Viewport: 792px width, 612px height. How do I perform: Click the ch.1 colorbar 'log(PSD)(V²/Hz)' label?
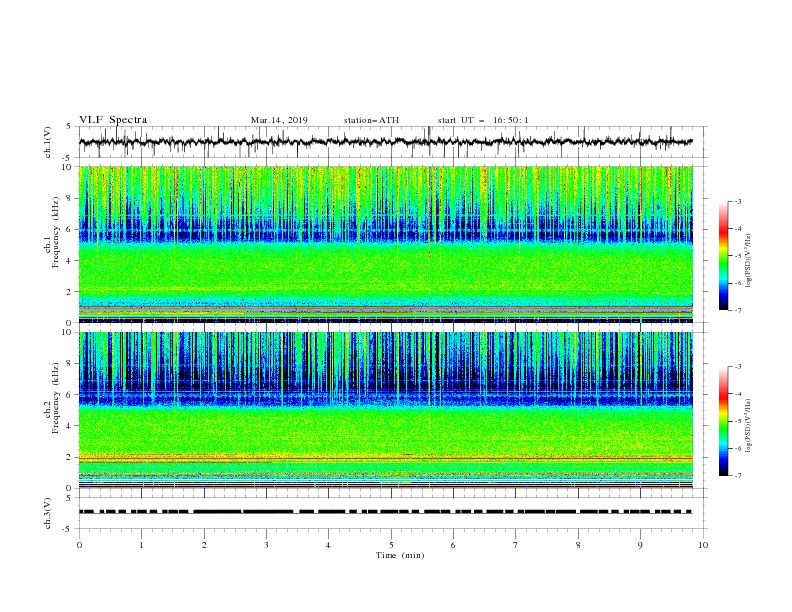coord(749,261)
